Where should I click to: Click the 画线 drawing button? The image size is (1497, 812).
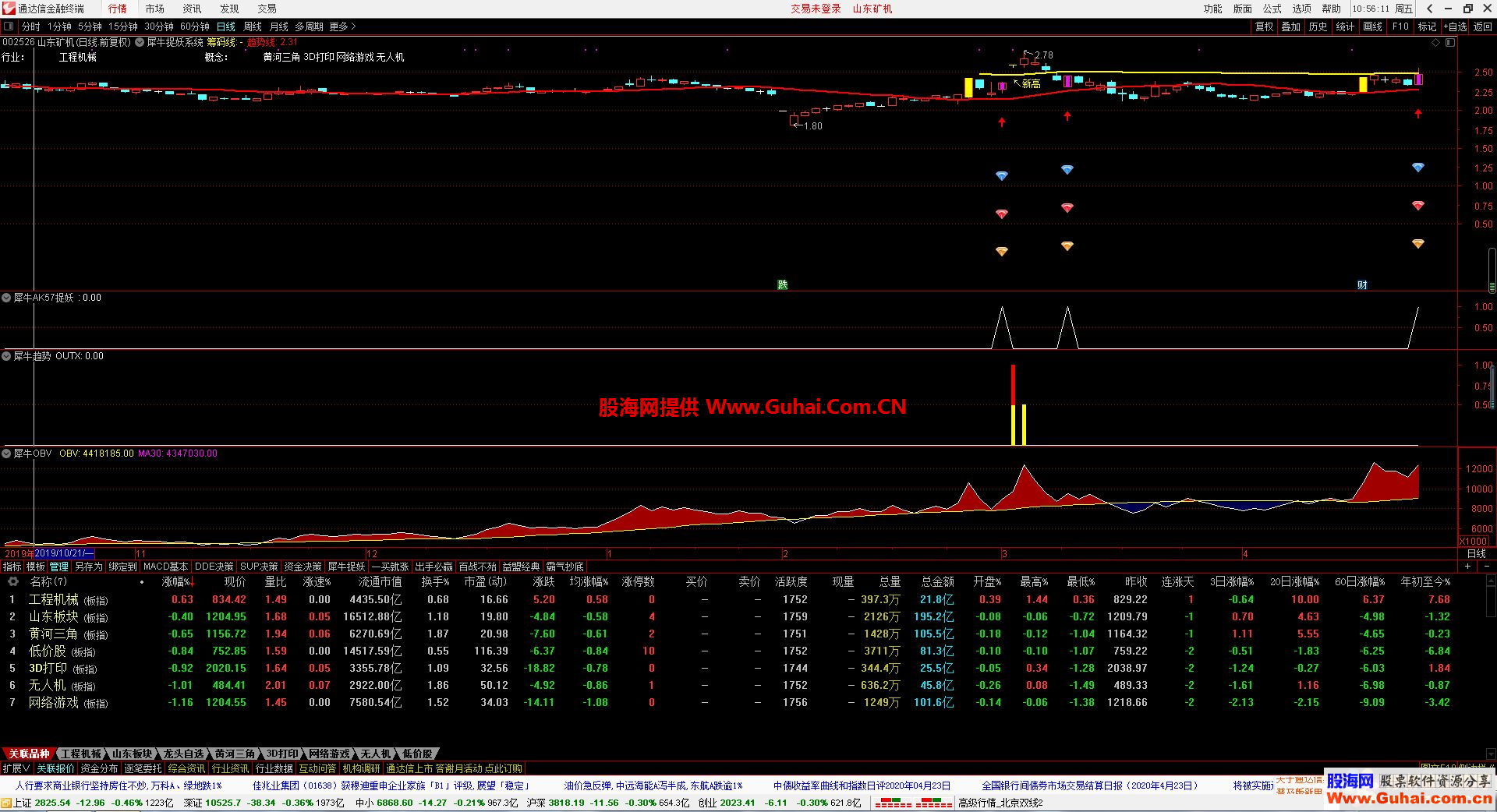click(1373, 26)
